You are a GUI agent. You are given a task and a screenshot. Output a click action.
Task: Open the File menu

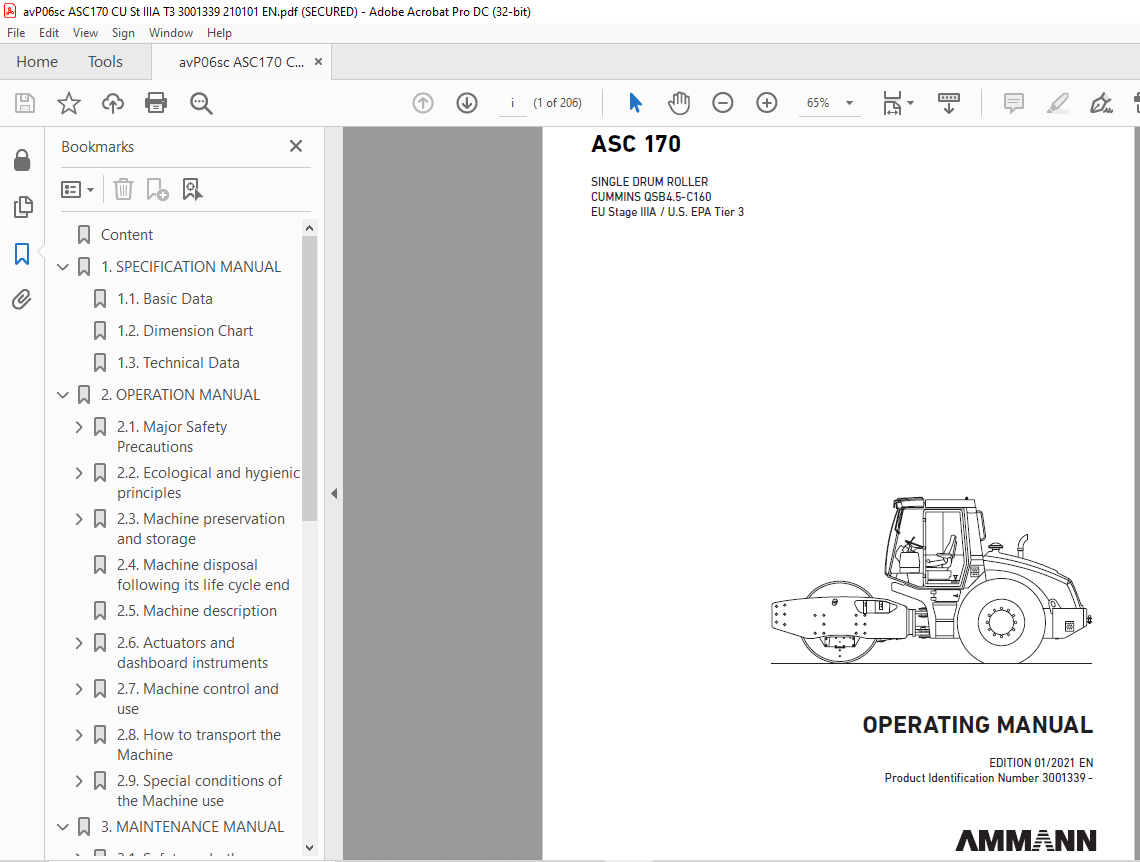pos(16,33)
